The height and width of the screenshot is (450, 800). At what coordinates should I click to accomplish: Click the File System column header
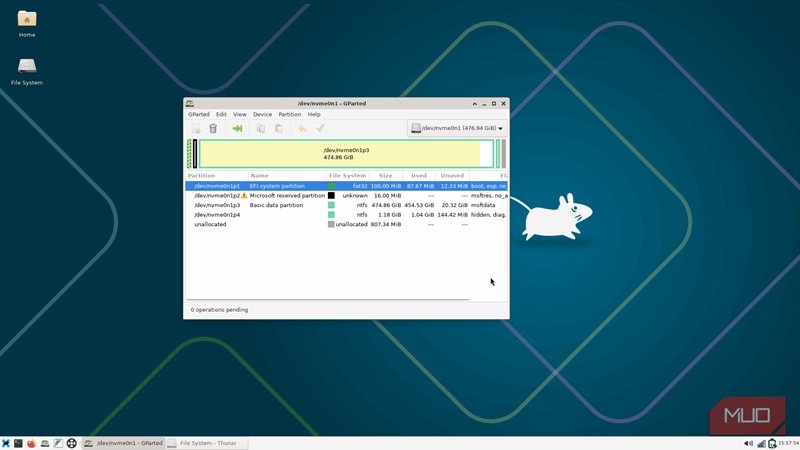pos(347,175)
